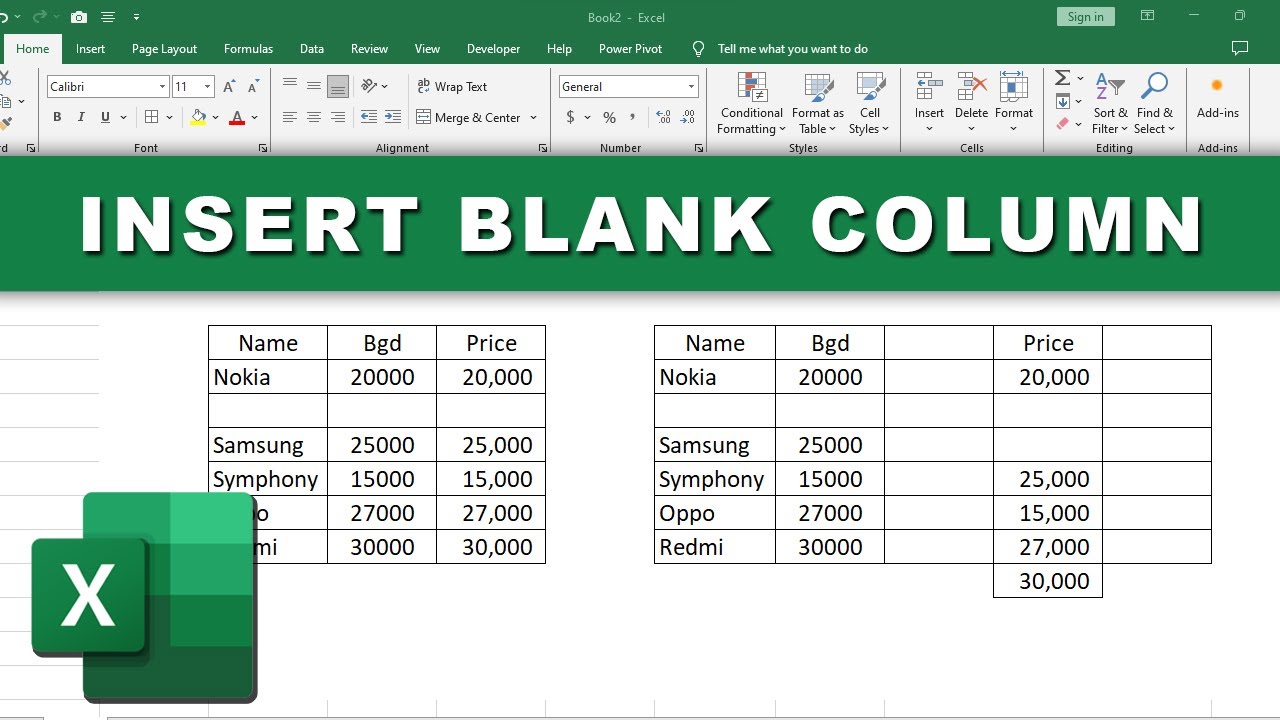
Task: Expand borders options arrow
Action: (x=170, y=118)
